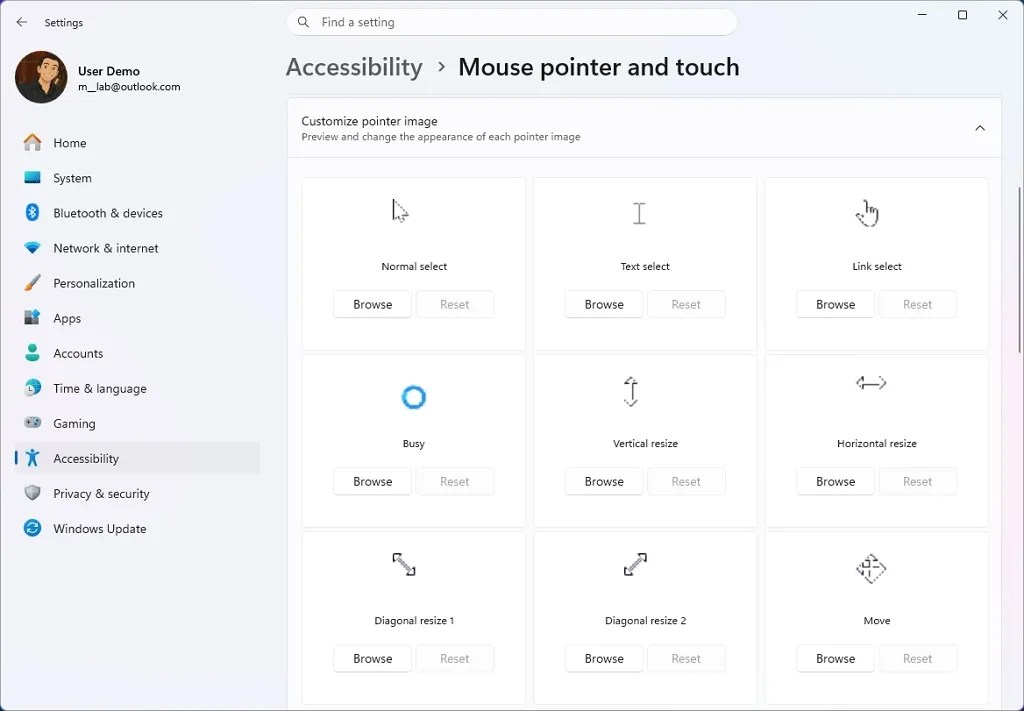1024x711 pixels.
Task: Reset the Vertical resize pointer
Action: (x=686, y=481)
